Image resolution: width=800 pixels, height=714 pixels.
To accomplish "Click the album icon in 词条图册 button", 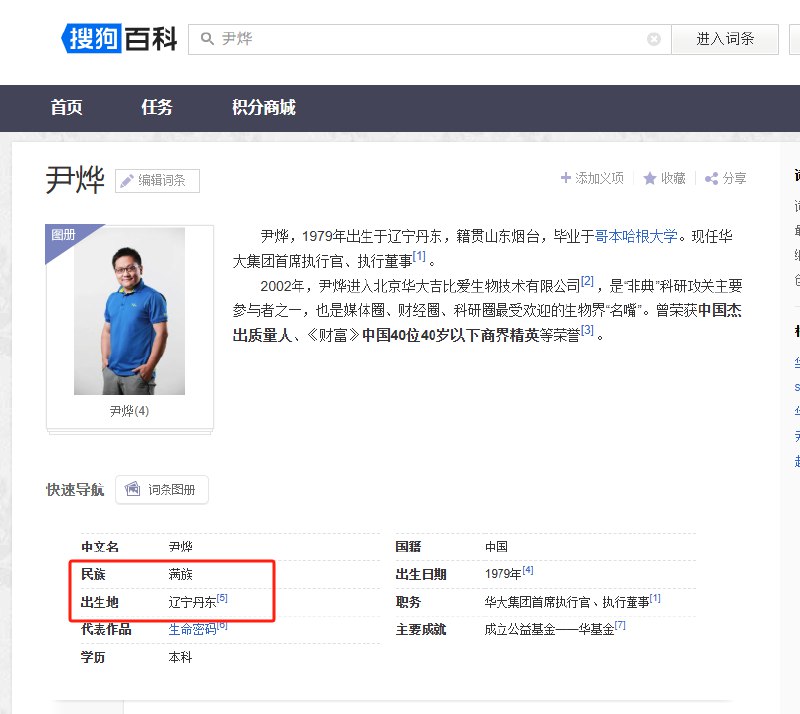I will (x=133, y=489).
